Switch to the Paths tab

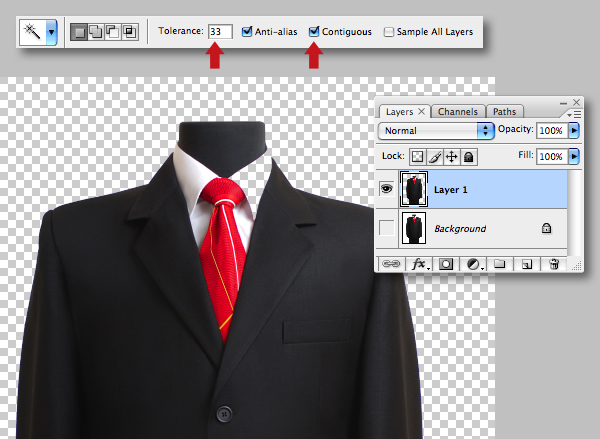point(504,112)
